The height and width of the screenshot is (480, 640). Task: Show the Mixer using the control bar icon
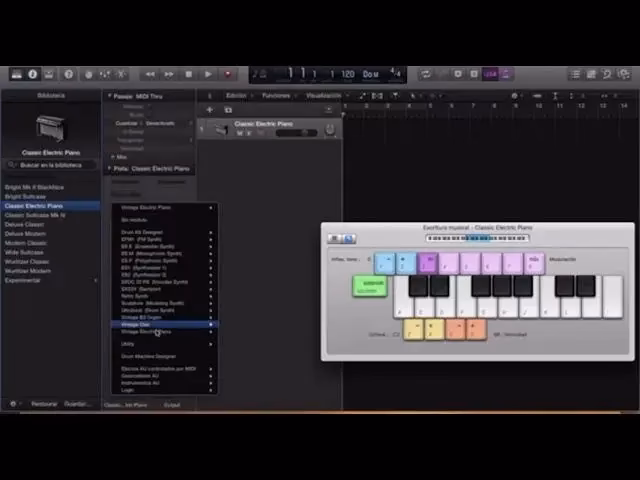105,74
